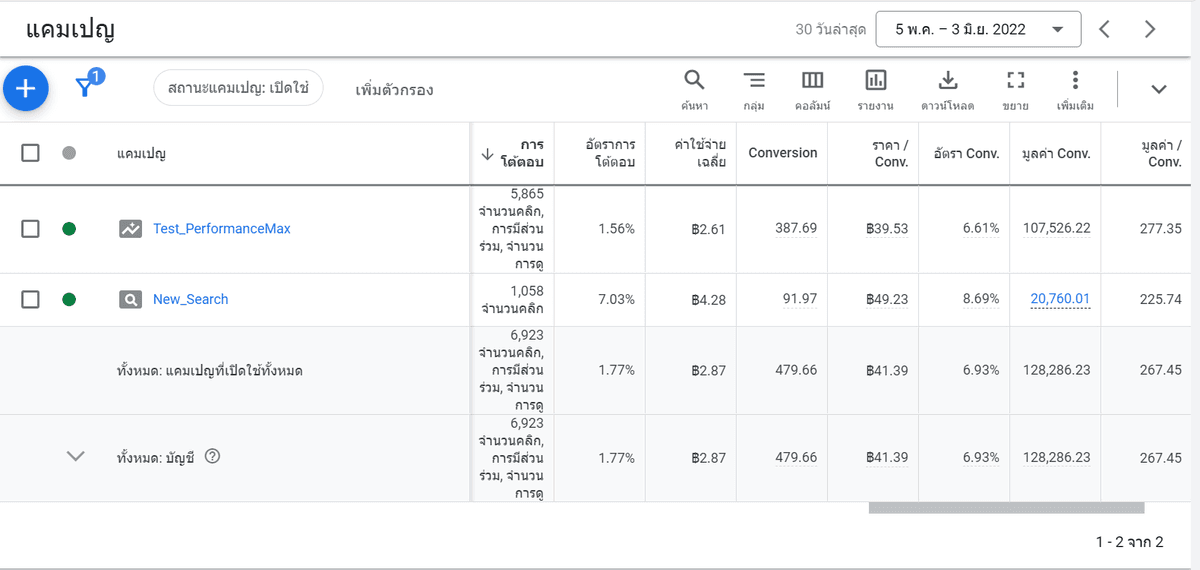Click the ขยาย expand fullscreen icon
The width and height of the screenshot is (1200, 570).
tap(1015, 80)
